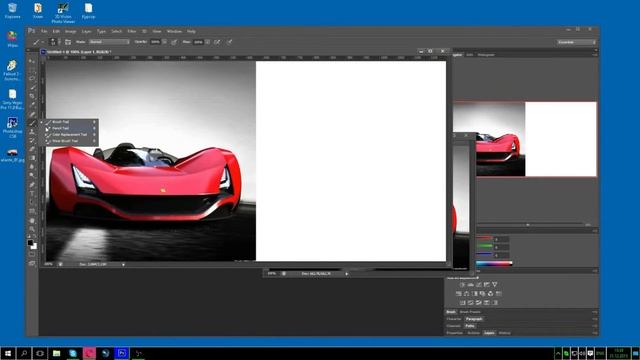Click the Opacity value field
This screenshot has width=640, height=360.
(155, 42)
